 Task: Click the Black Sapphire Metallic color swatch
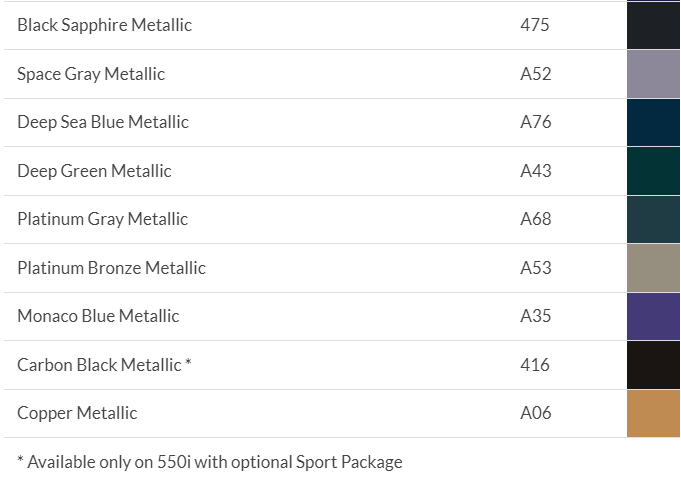[653, 25]
